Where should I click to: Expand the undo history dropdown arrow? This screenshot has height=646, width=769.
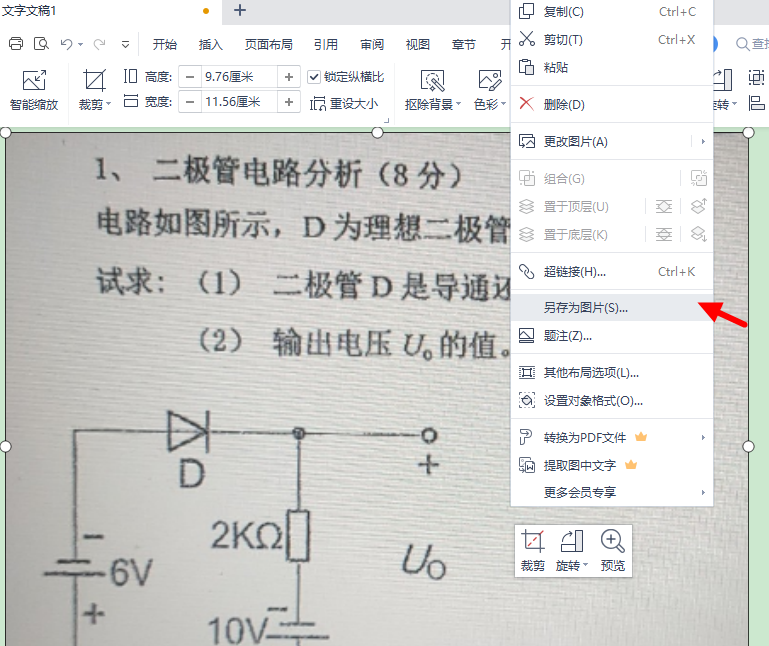click(x=80, y=45)
